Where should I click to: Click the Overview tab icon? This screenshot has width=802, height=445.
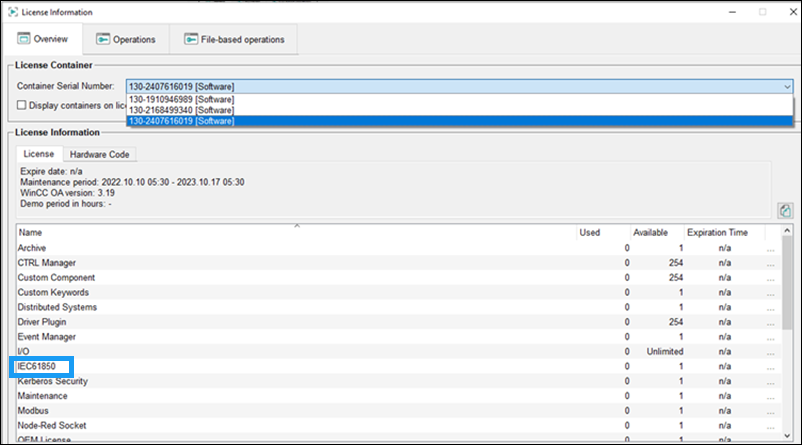25,39
